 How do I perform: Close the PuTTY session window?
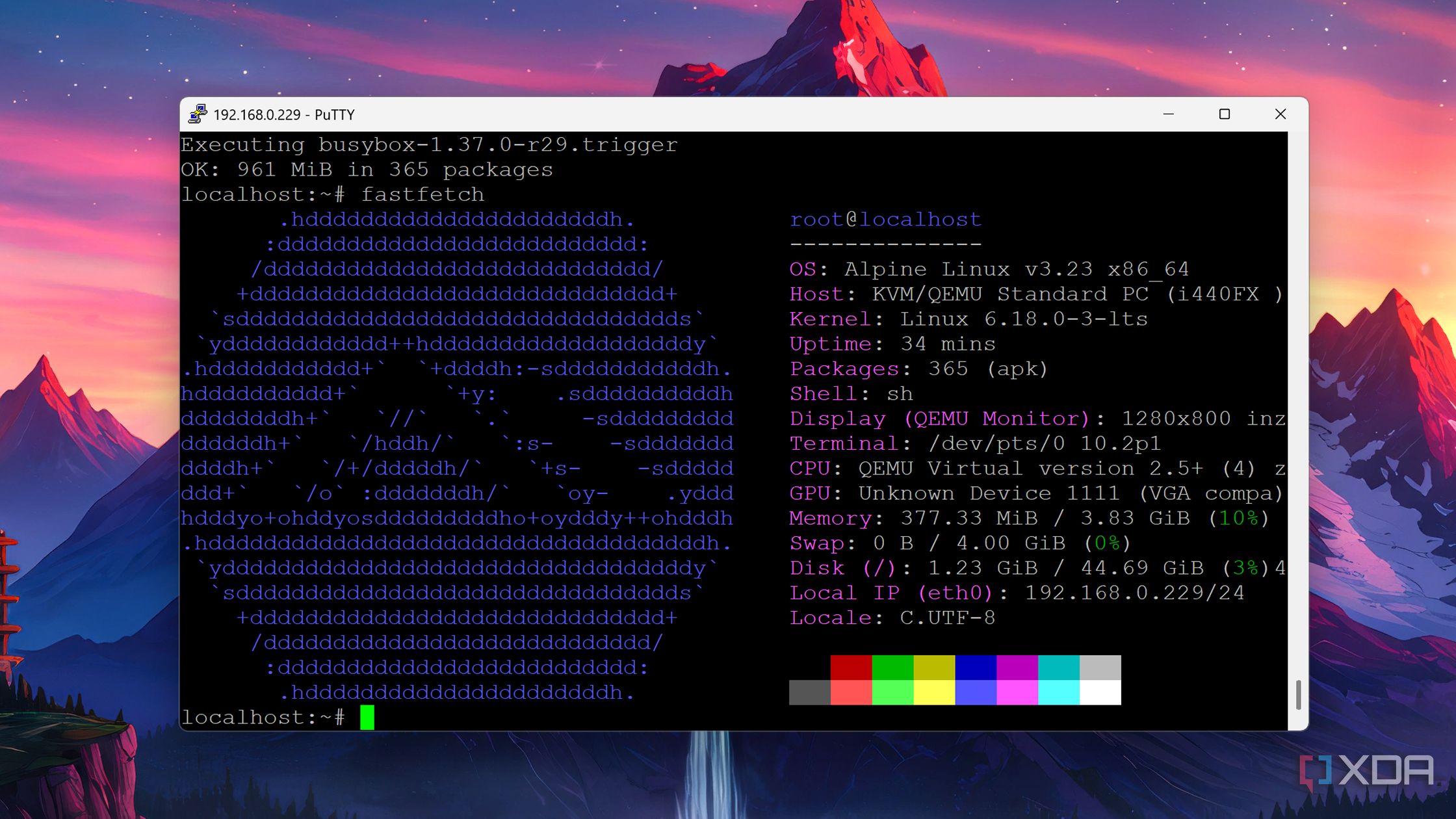click(x=1280, y=114)
